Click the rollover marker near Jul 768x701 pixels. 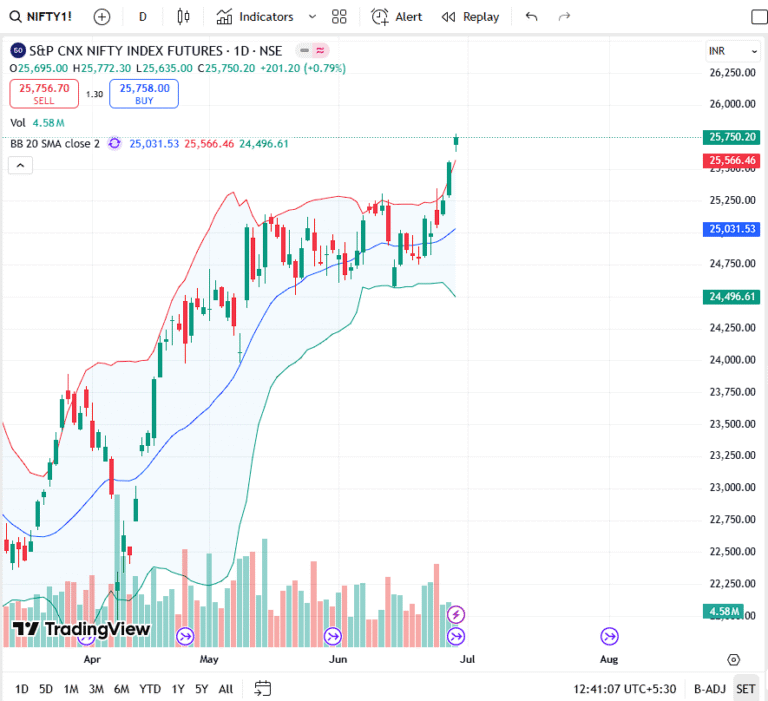(x=456, y=636)
